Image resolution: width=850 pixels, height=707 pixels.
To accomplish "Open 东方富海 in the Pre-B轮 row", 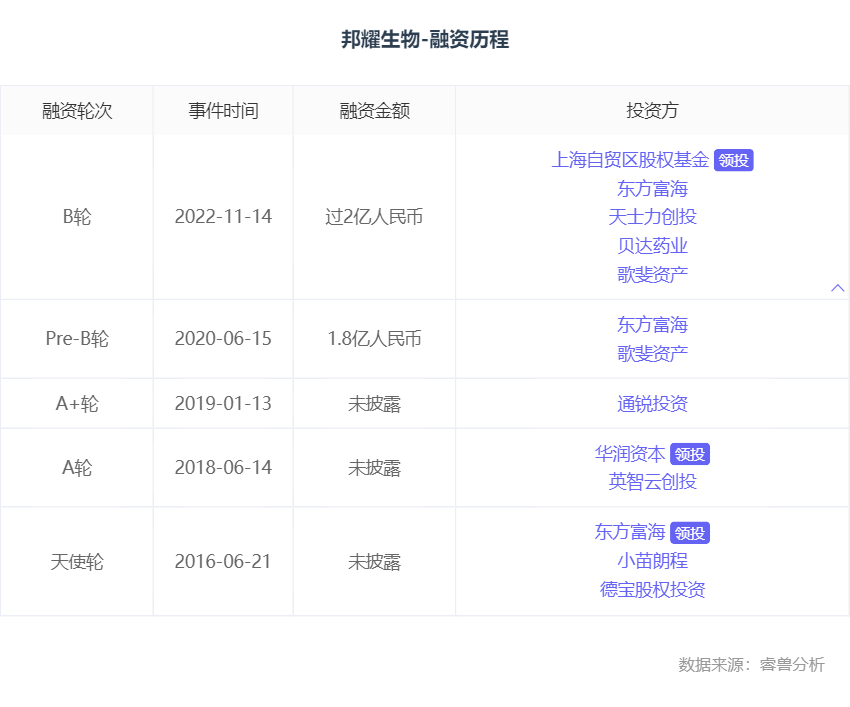I will 652,325.
